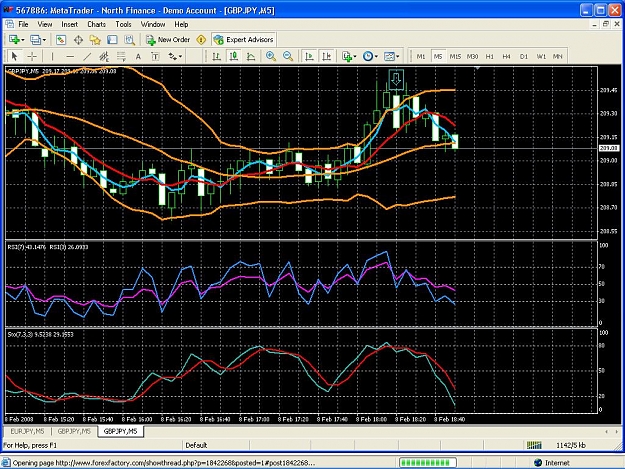The image size is (625, 469).
Task: Select the text tool marked A
Action: (x=138, y=56)
